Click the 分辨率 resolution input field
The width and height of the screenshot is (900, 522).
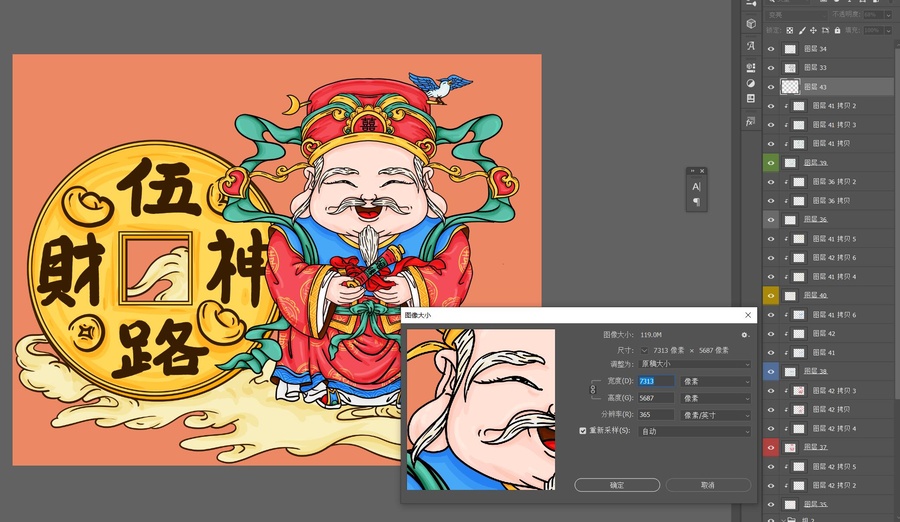tap(656, 415)
